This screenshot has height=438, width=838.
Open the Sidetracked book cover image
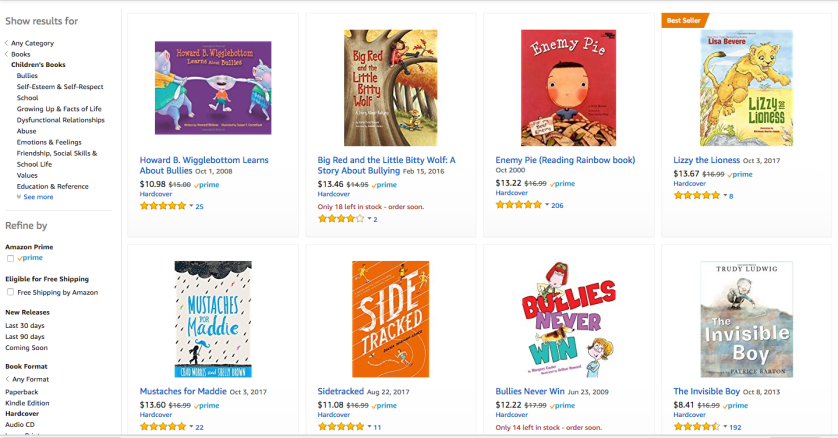click(x=390, y=319)
